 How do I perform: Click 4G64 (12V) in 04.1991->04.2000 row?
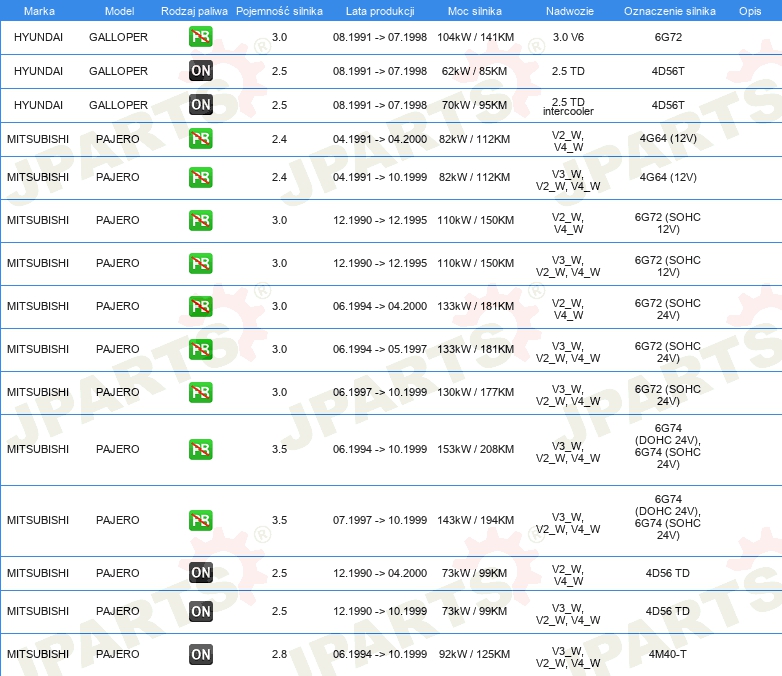point(668,138)
